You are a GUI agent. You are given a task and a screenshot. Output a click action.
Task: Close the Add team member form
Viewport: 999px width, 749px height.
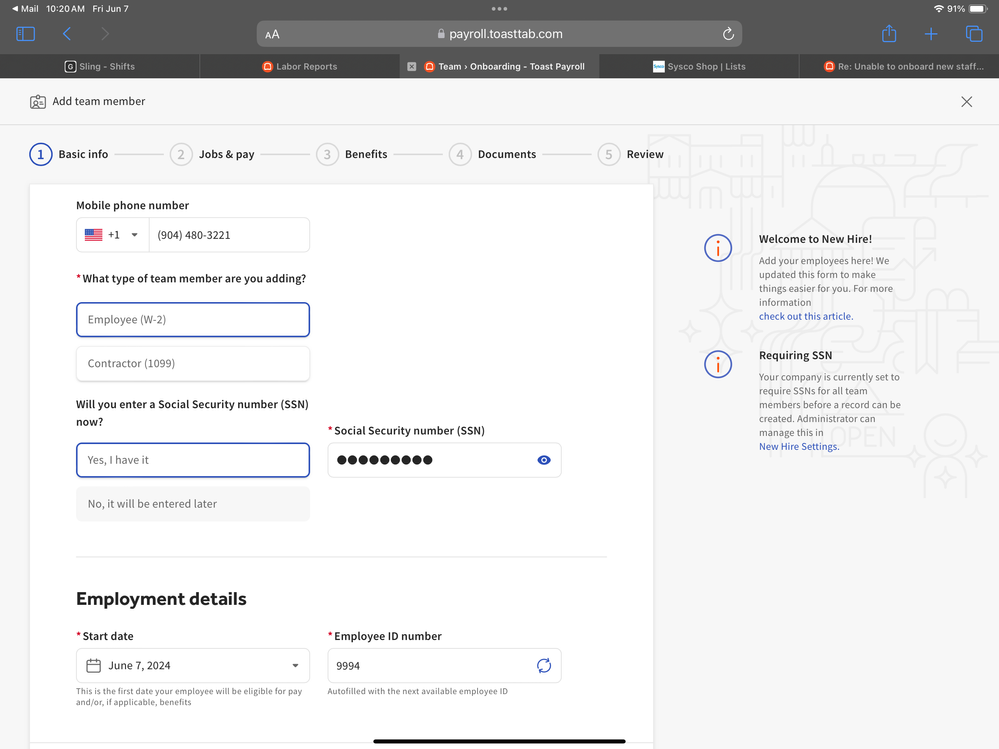[x=966, y=102]
